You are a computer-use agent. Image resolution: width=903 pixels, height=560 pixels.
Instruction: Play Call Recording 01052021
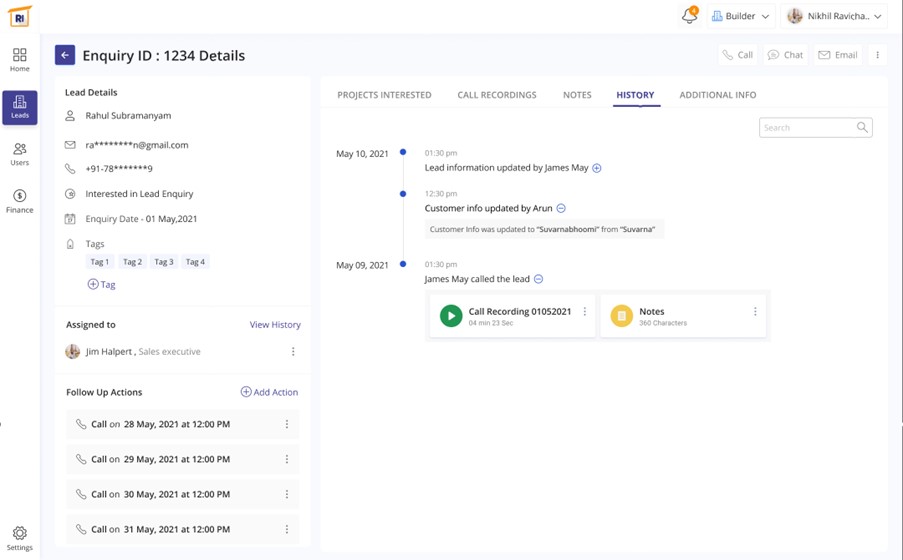[451, 316]
